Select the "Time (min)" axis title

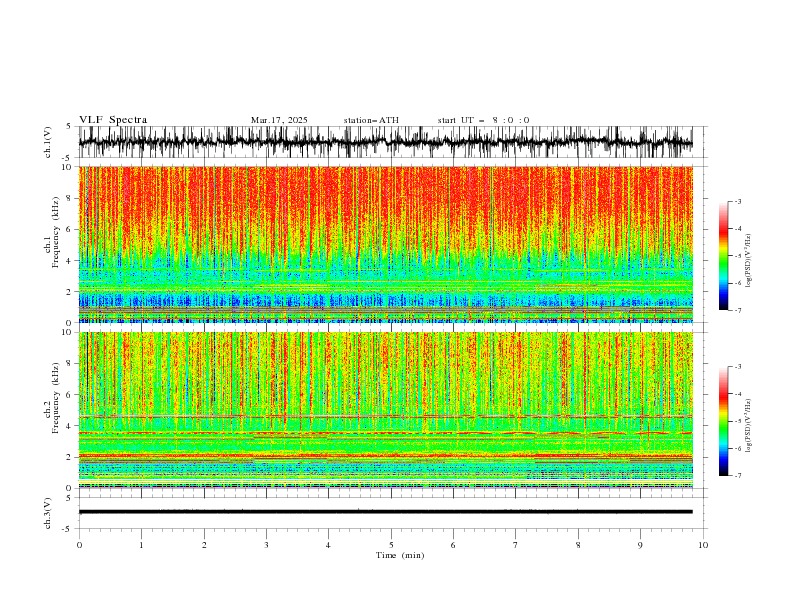click(400, 555)
